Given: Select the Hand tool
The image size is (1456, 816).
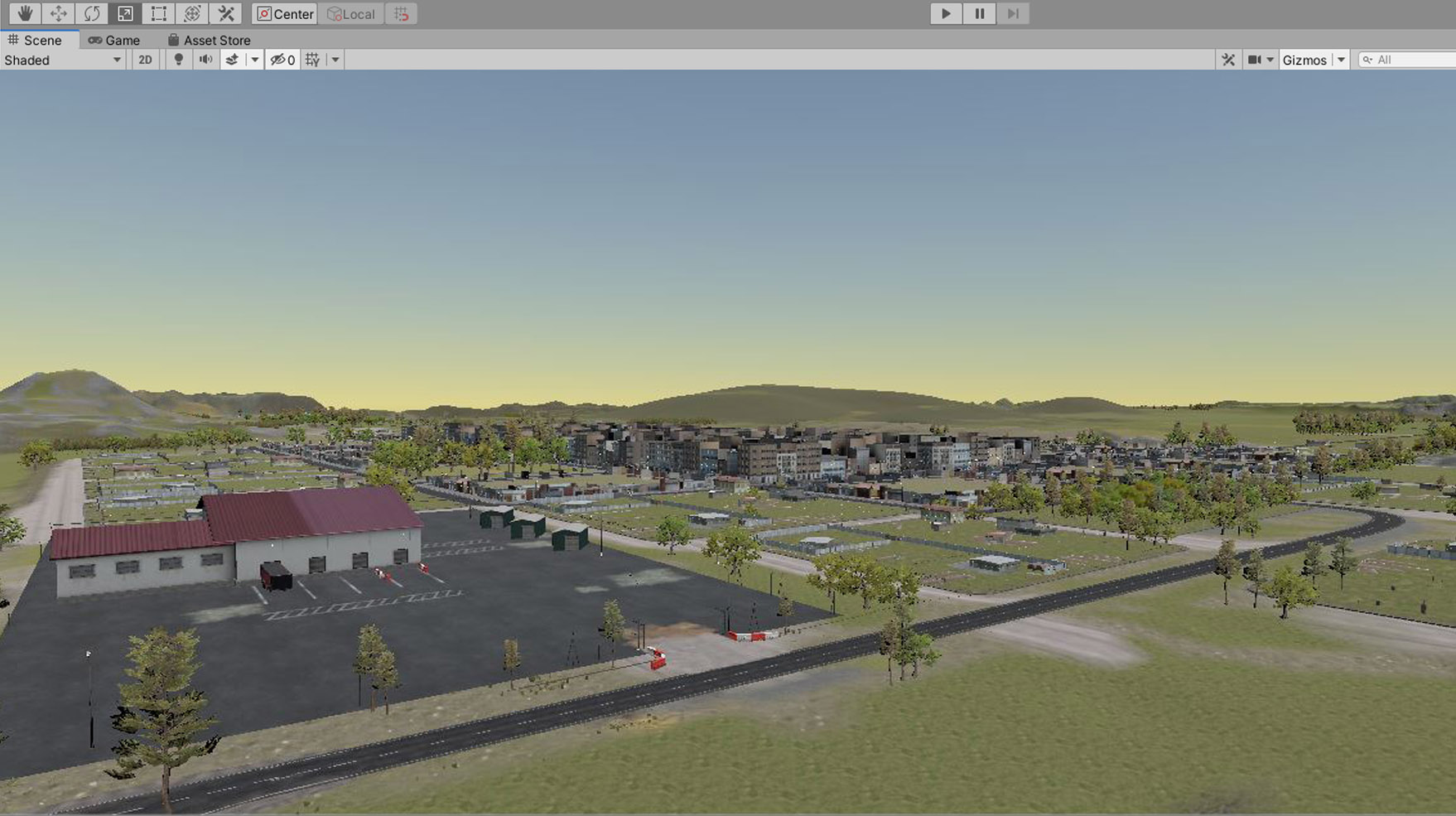Looking at the screenshot, I should (x=25, y=13).
